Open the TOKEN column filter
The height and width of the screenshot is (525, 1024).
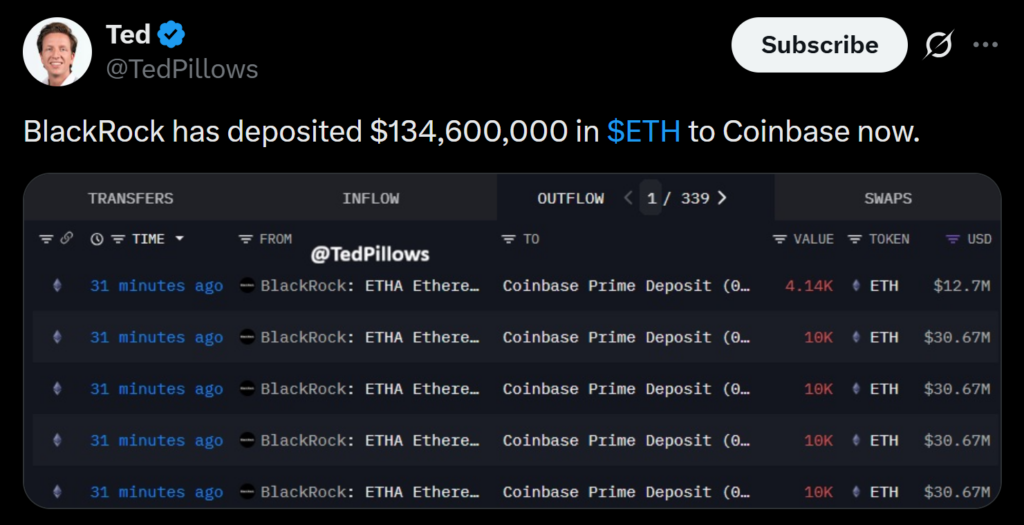click(x=855, y=239)
